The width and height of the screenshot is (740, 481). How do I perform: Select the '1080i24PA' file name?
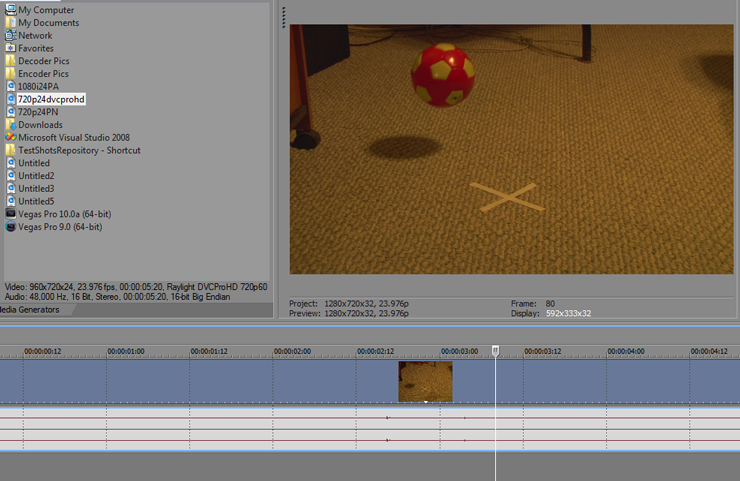[38, 86]
